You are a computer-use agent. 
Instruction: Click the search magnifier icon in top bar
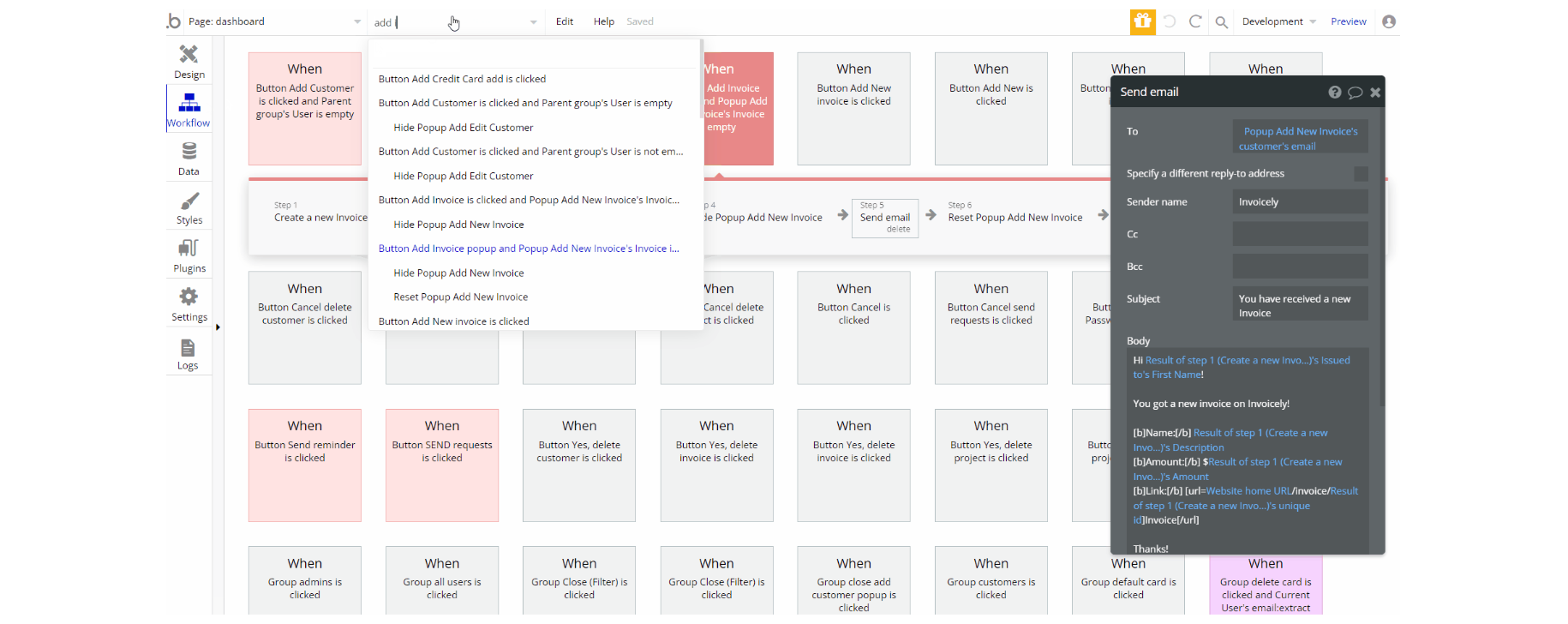point(1222,21)
